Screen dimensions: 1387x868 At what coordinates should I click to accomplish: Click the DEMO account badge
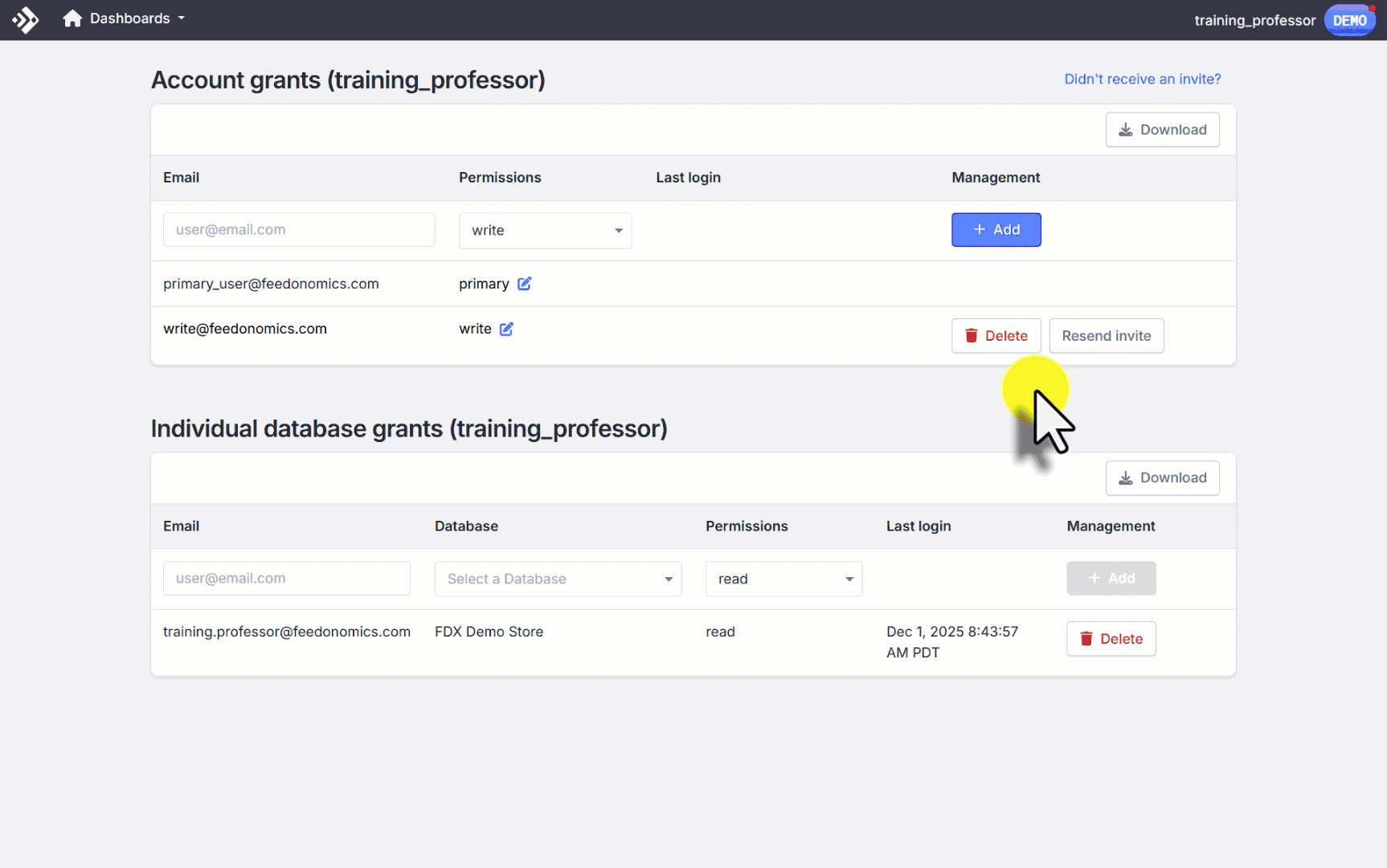1349,20
